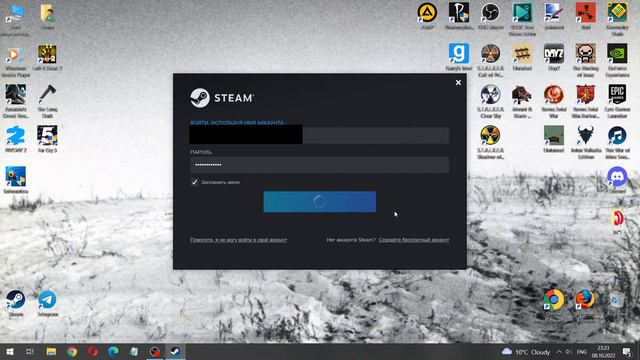
Task: Open Garry's Mod desktop shortcut
Action: coord(459,57)
